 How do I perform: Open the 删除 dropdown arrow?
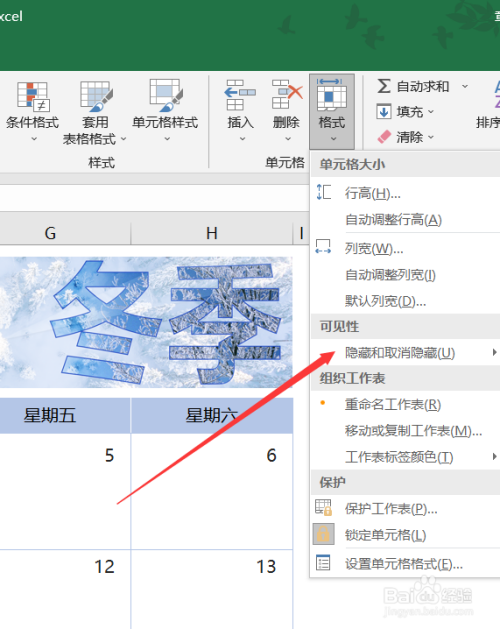(x=288, y=139)
